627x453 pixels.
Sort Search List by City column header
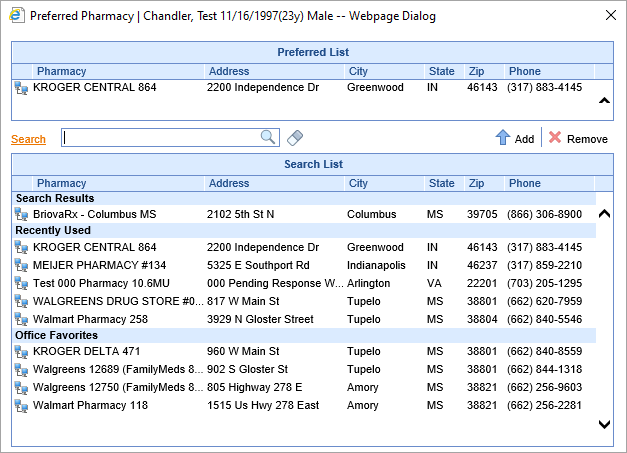[358, 183]
